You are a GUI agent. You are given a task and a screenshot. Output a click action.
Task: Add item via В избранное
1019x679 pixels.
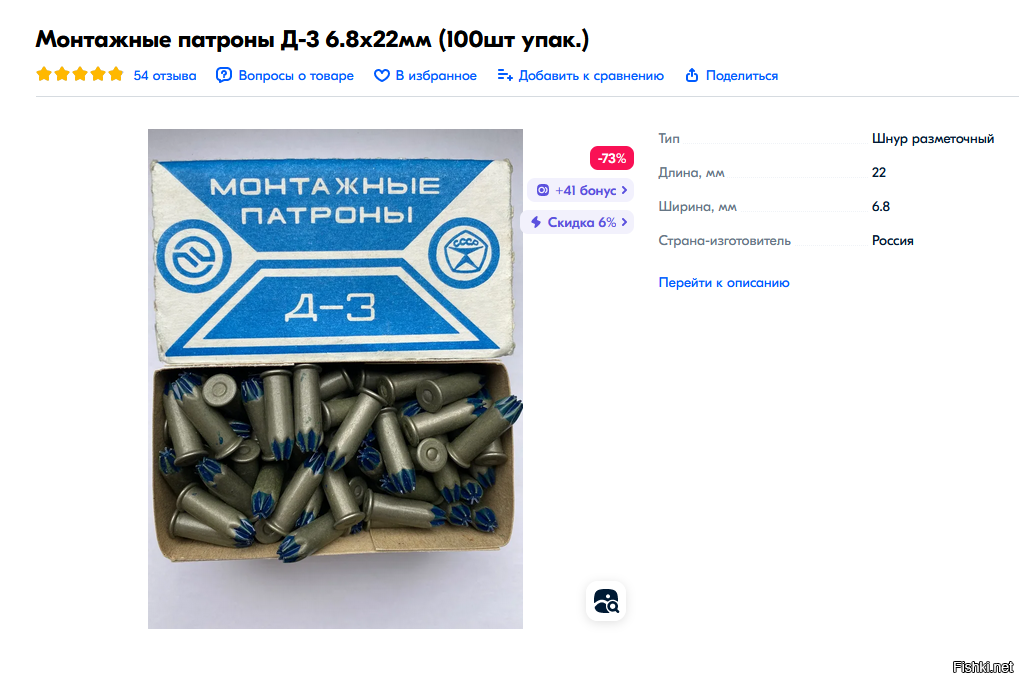436,75
